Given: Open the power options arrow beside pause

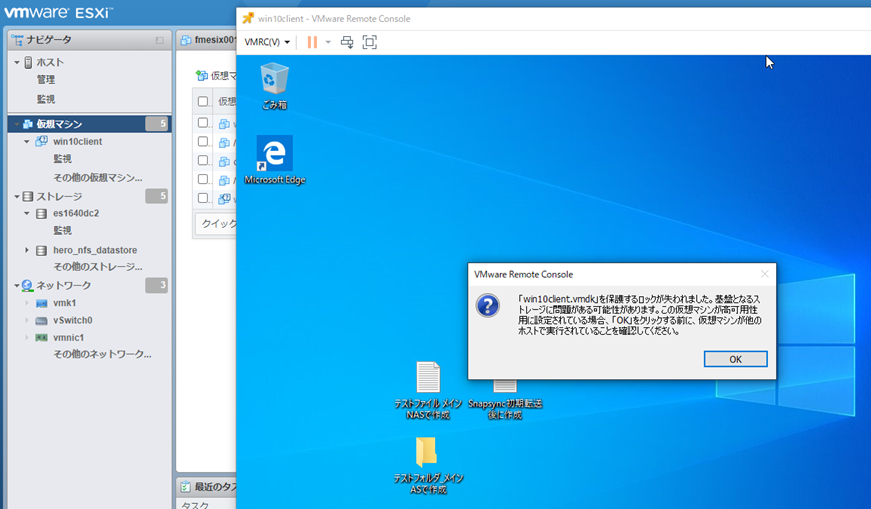Looking at the screenshot, I should [328, 42].
